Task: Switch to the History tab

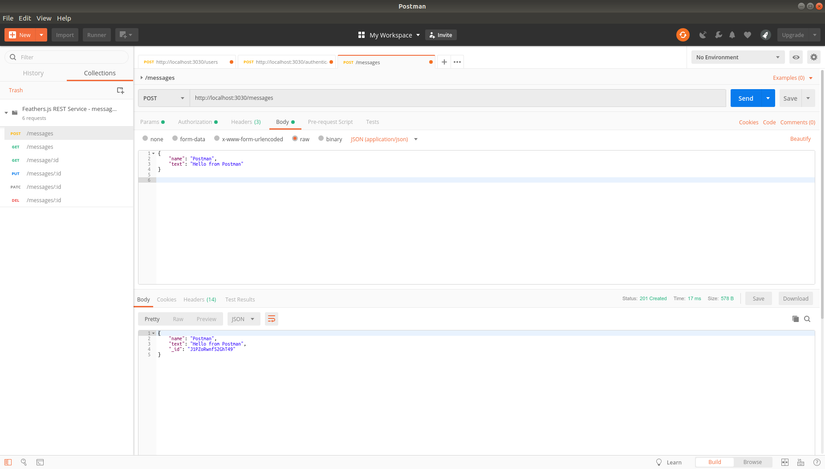Action: tap(33, 73)
